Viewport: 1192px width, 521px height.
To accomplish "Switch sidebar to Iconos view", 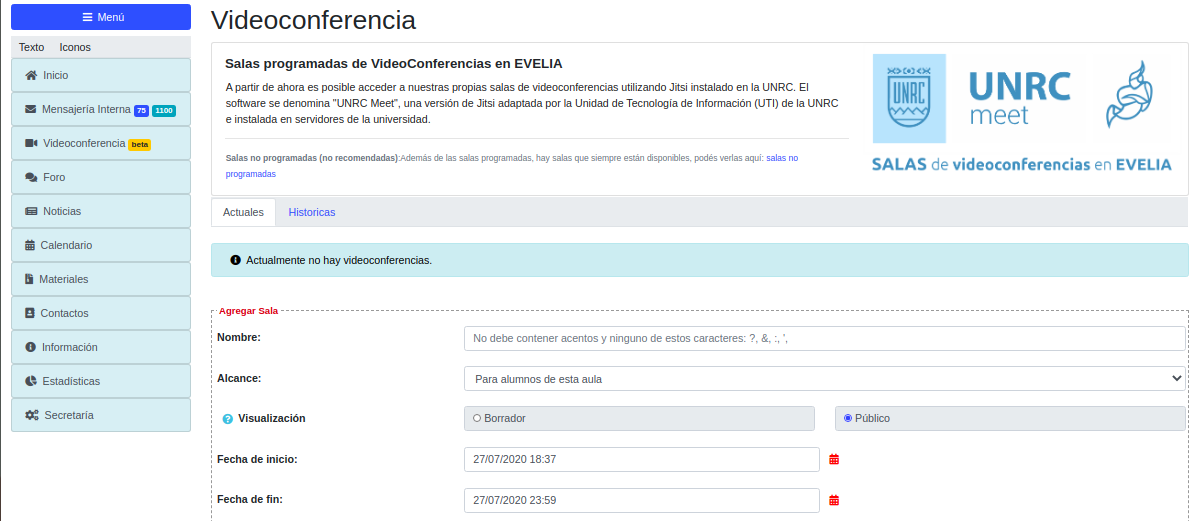I will 75,47.
